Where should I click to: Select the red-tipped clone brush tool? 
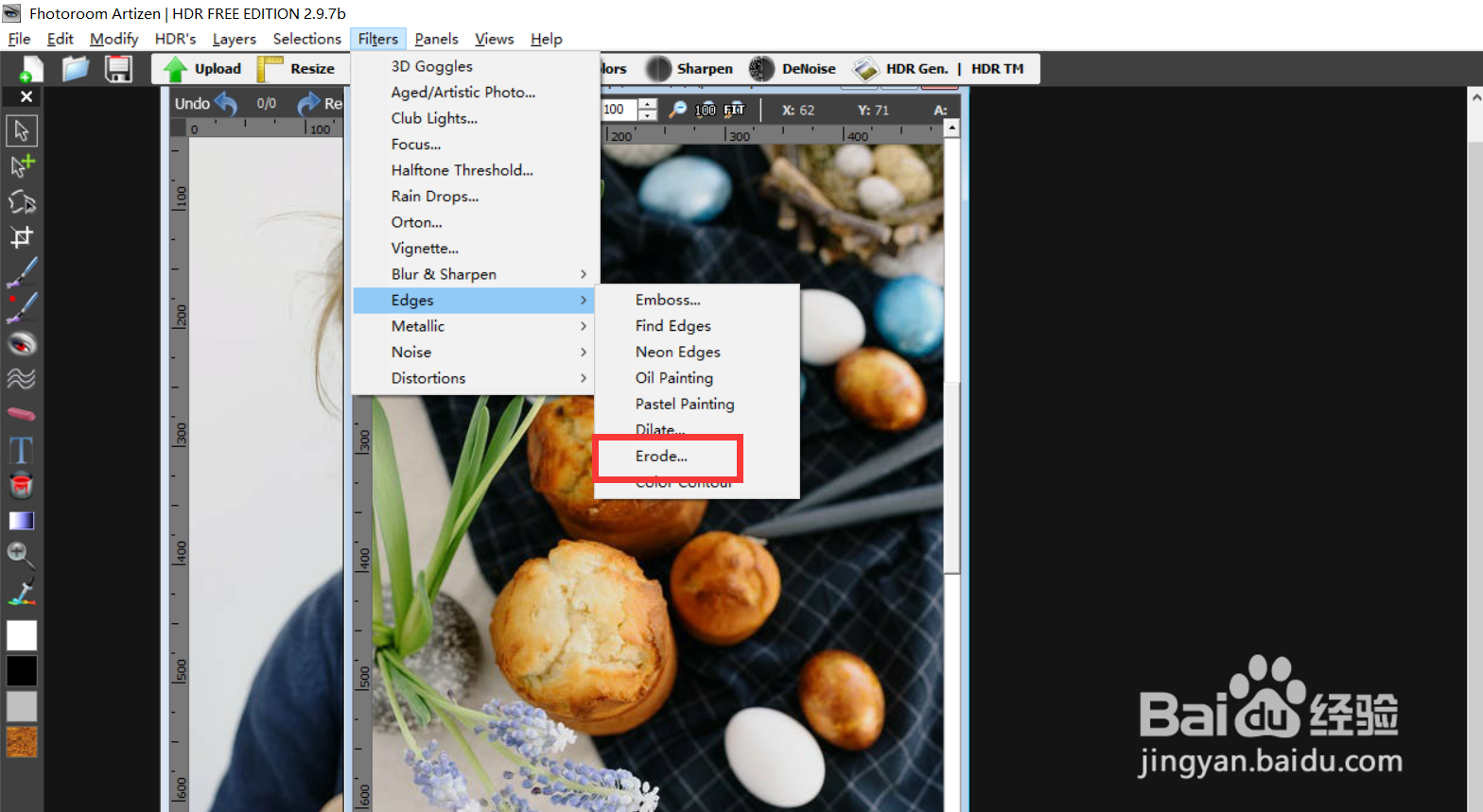(x=22, y=307)
